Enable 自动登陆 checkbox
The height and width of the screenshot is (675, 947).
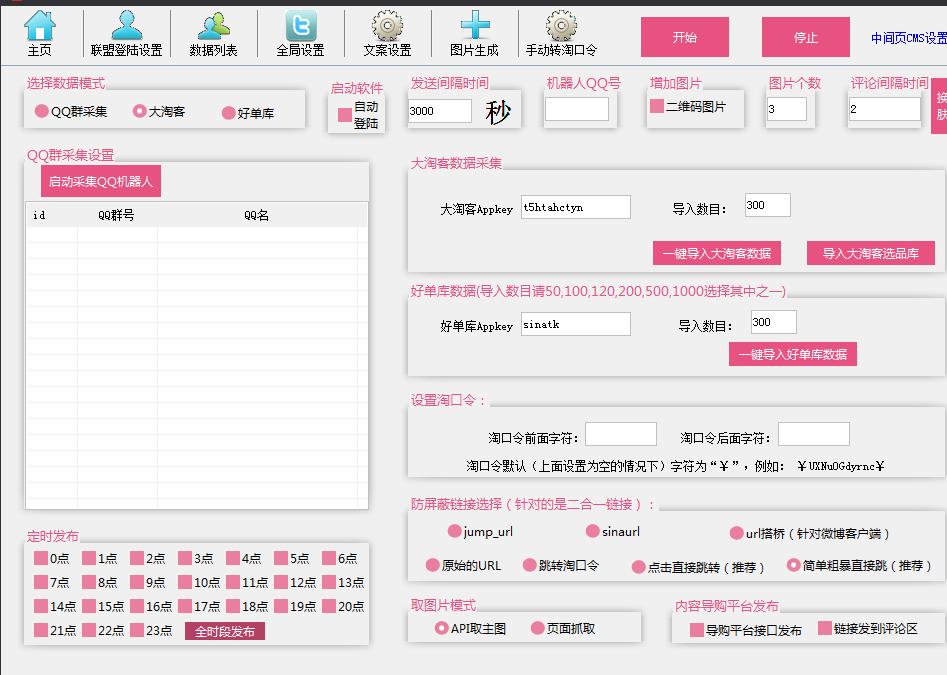pyautogui.click(x=345, y=115)
